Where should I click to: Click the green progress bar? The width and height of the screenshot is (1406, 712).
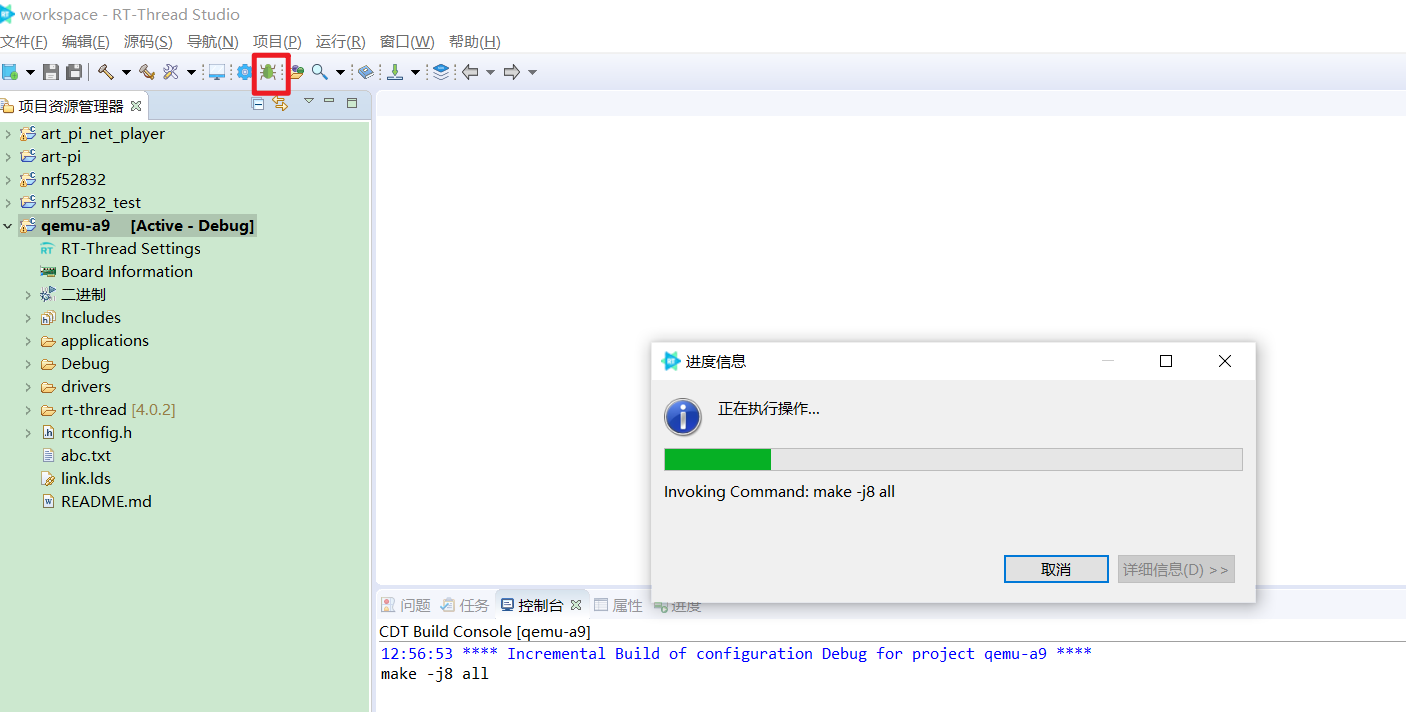pyautogui.click(x=717, y=459)
